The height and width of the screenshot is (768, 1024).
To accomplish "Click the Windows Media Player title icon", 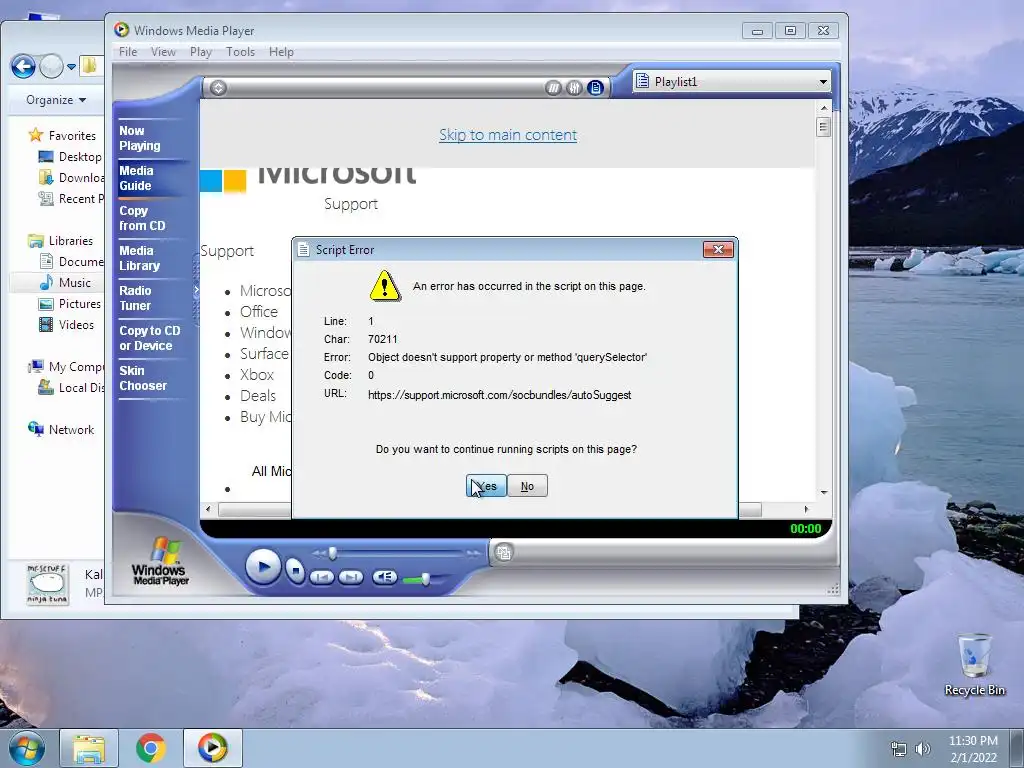I will pos(121,30).
